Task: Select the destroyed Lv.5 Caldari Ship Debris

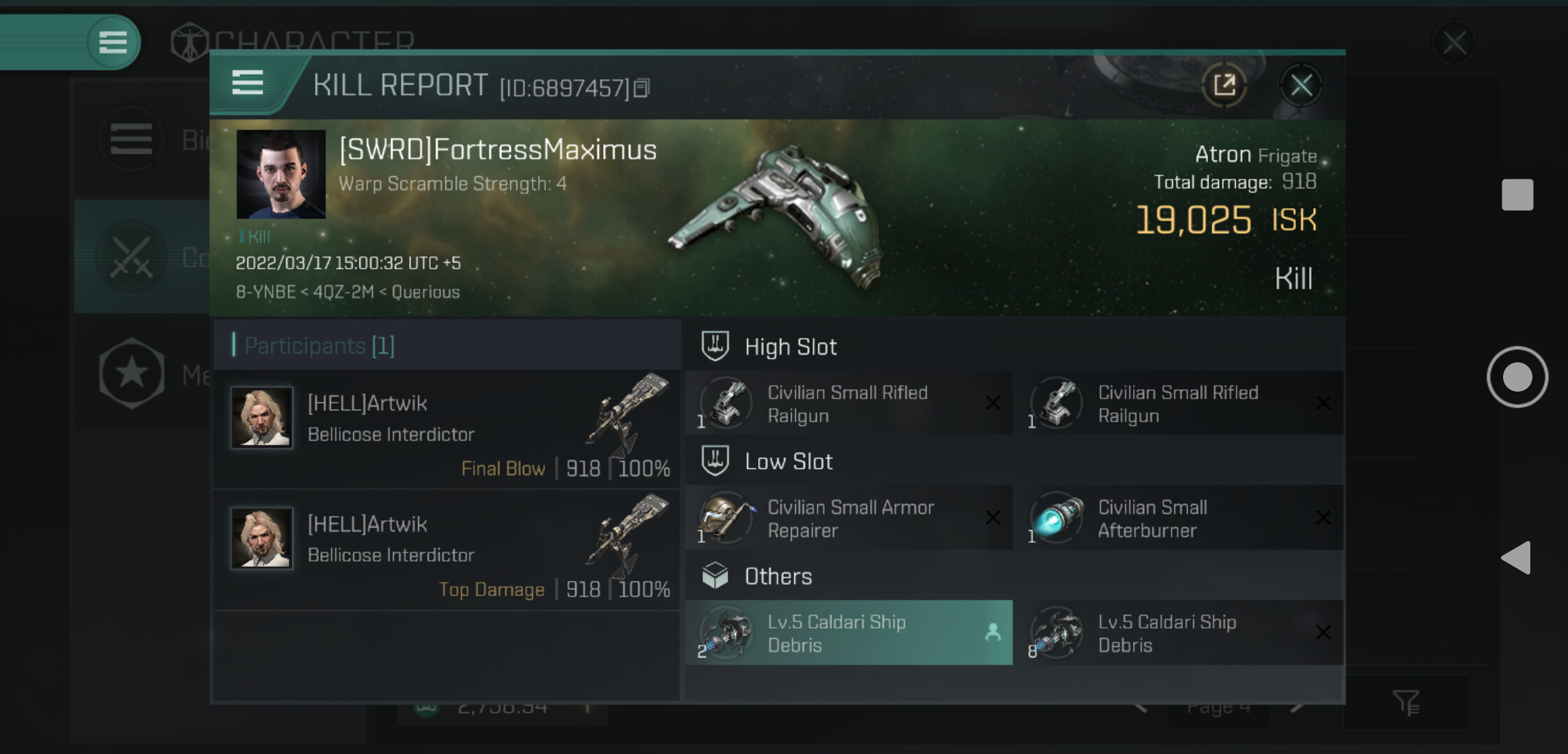Action: (1178, 633)
